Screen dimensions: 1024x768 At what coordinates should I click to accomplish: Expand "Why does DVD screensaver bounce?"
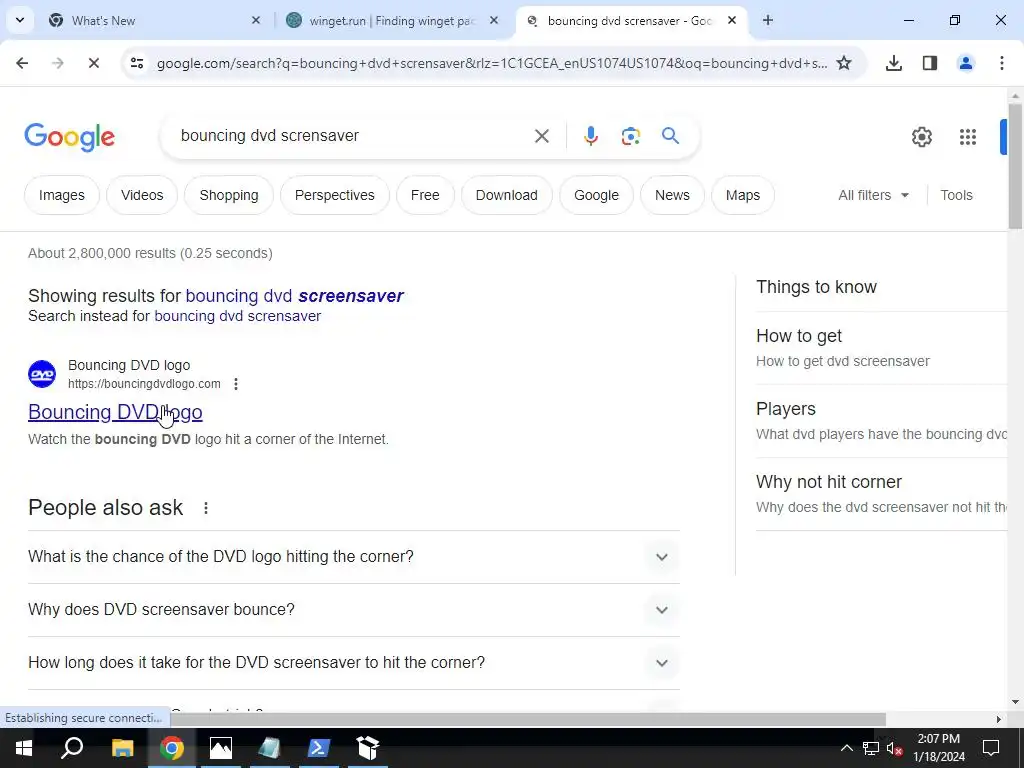click(353, 609)
